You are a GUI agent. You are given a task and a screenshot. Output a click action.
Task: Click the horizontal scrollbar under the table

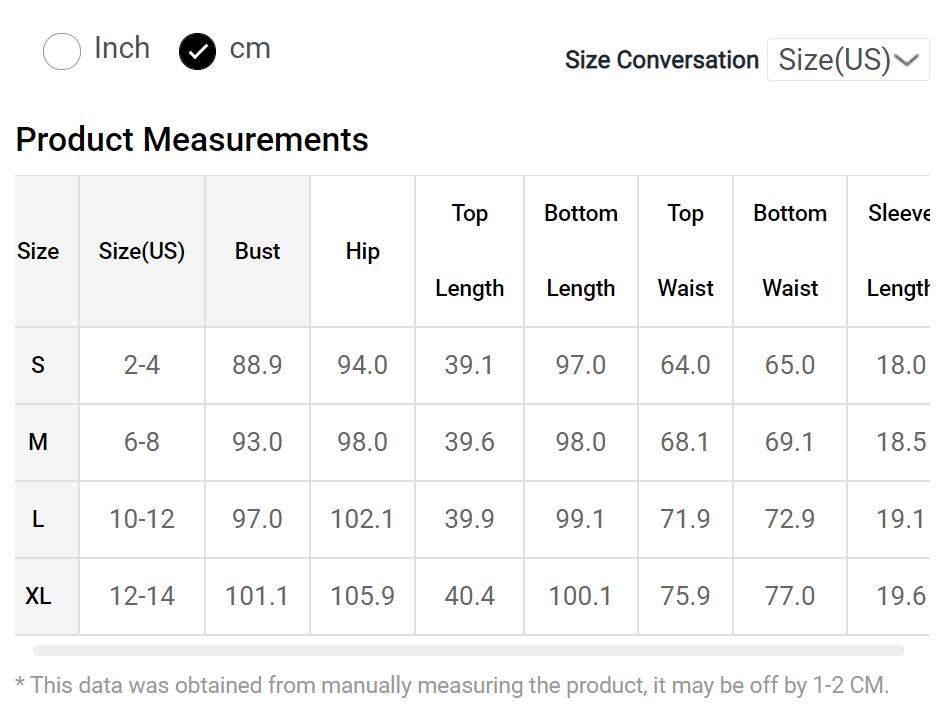(468, 650)
